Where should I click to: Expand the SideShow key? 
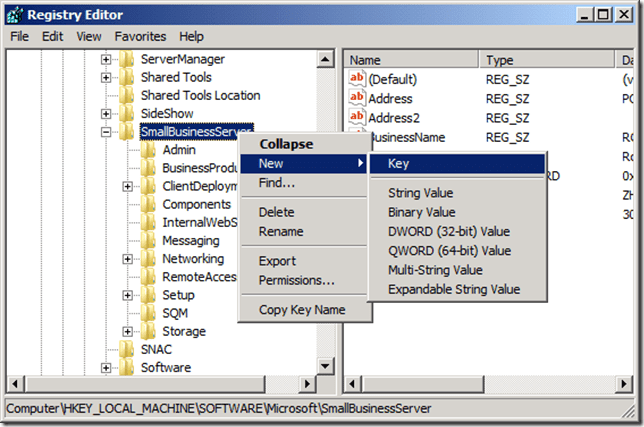pyautogui.click(x=106, y=114)
